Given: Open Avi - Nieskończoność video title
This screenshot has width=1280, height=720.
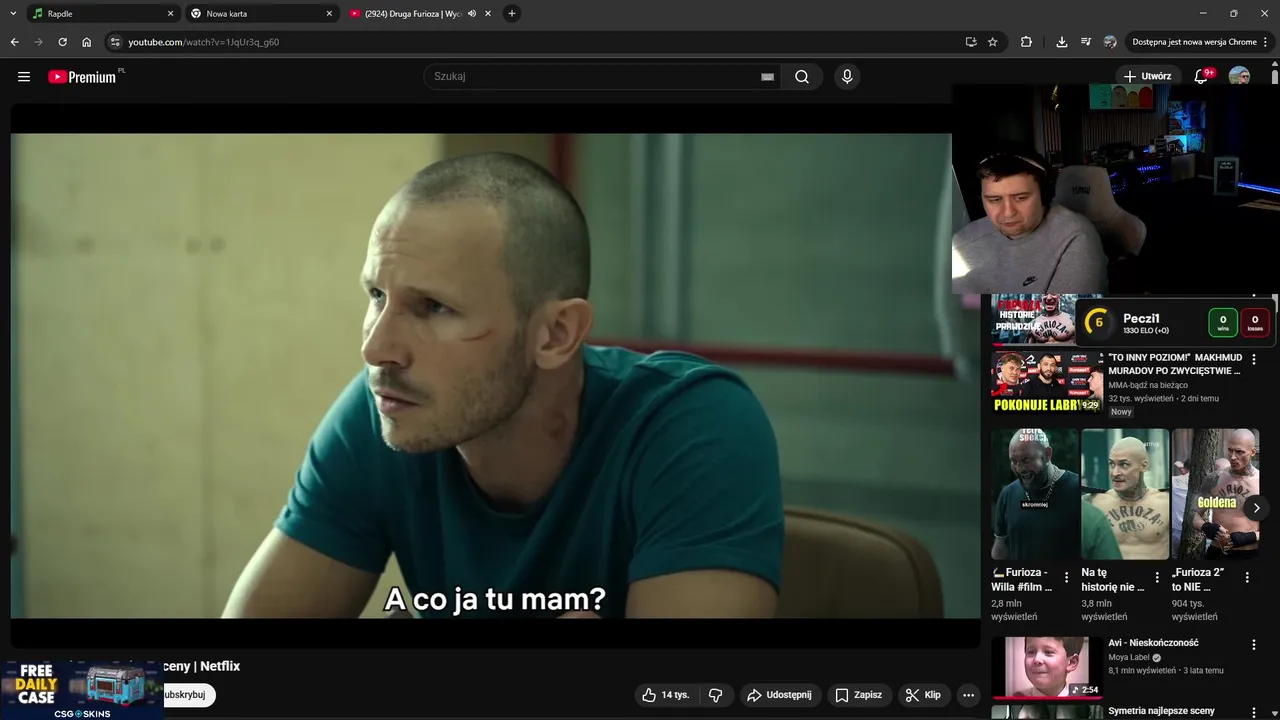Looking at the screenshot, I should click(1153, 643).
